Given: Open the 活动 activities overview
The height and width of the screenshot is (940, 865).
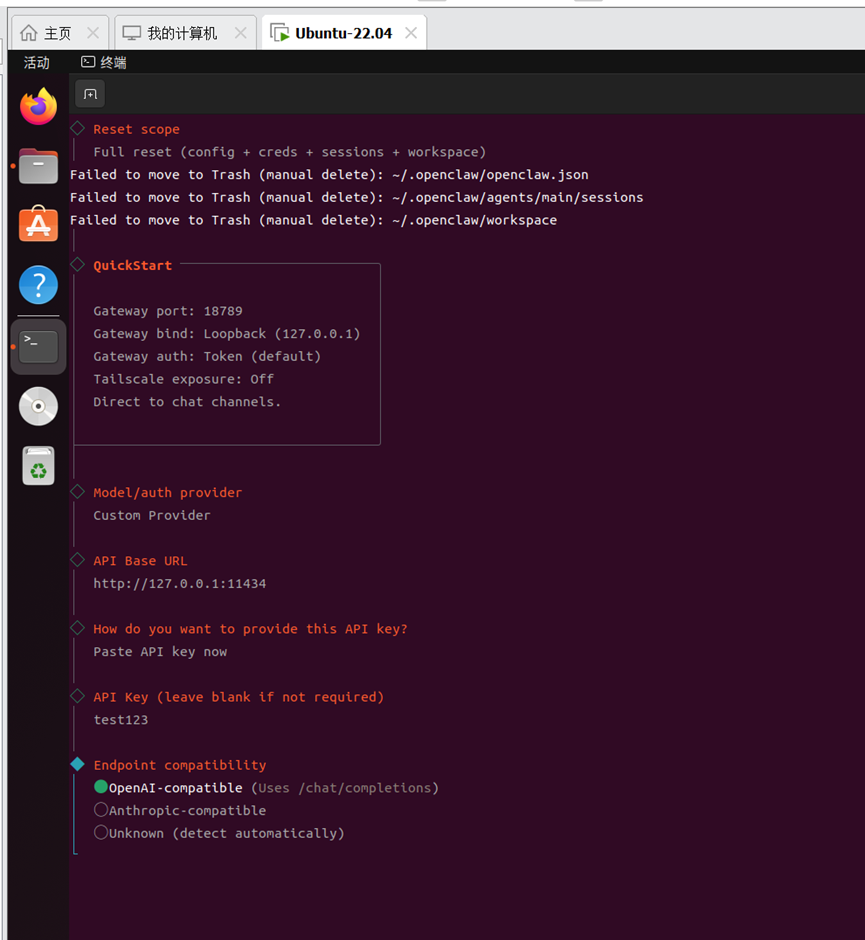Looking at the screenshot, I should [37, 62].
